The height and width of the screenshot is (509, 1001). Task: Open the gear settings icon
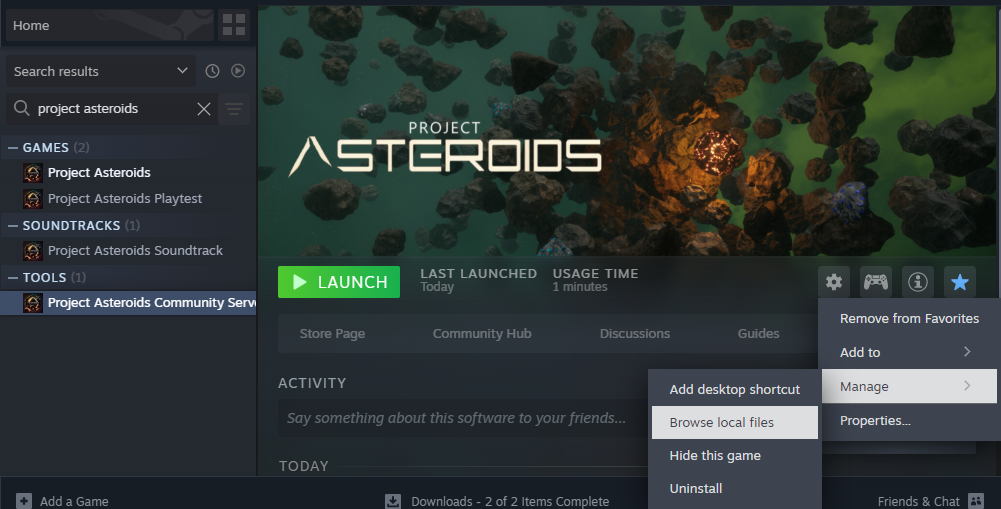(x=834, y=282)
